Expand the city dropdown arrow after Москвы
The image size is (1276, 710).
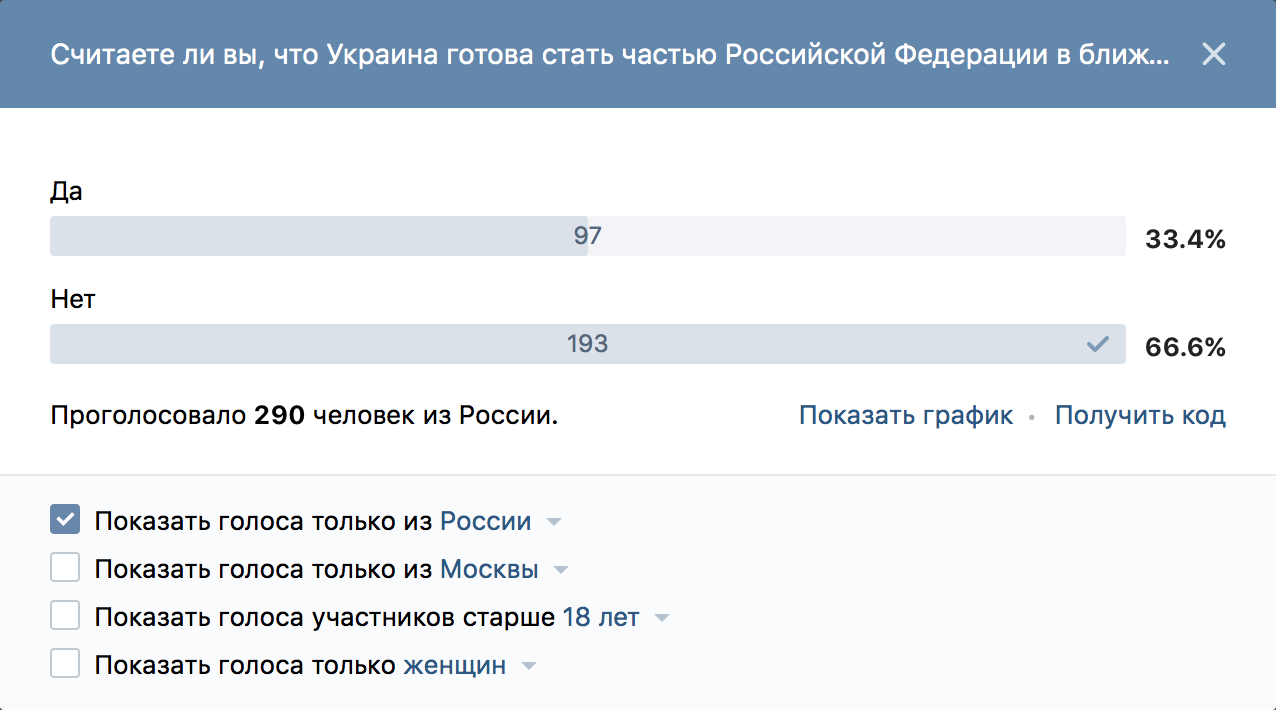tap(561, 571)
